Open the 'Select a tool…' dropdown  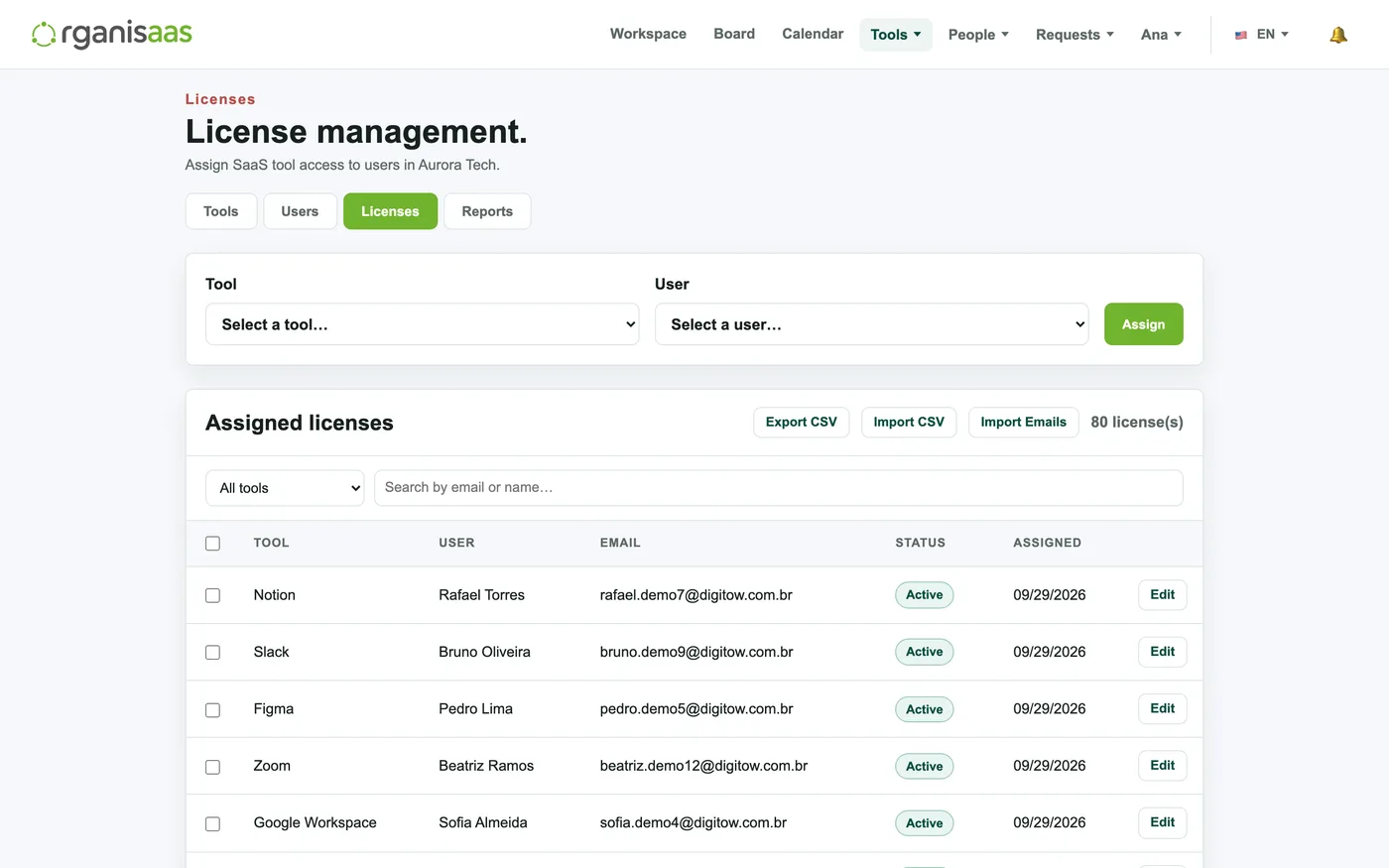[423, 324]
